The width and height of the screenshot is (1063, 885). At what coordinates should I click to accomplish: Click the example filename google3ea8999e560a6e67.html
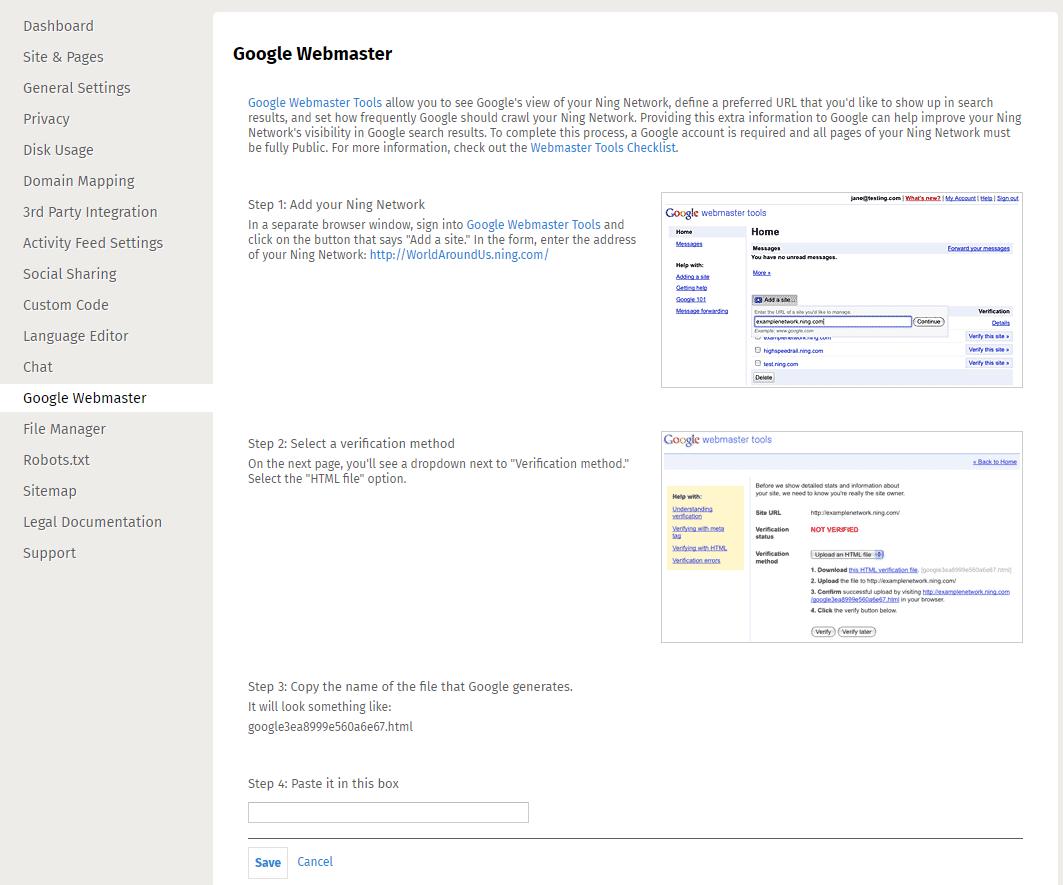[330, 726]
